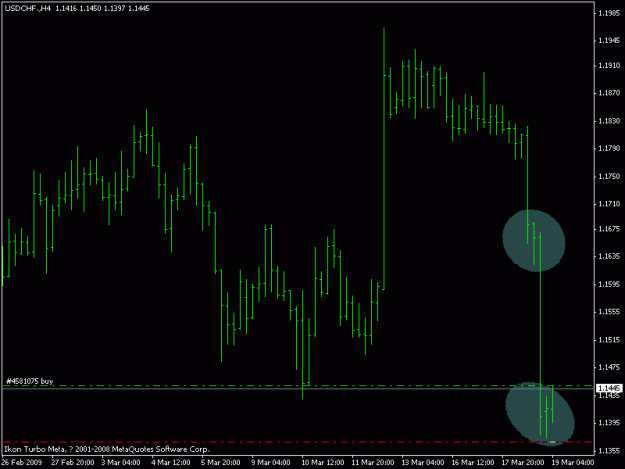The image size is (625, 469).
Task: Click the 27 Feb 20:00 time label
Action: 73,463
